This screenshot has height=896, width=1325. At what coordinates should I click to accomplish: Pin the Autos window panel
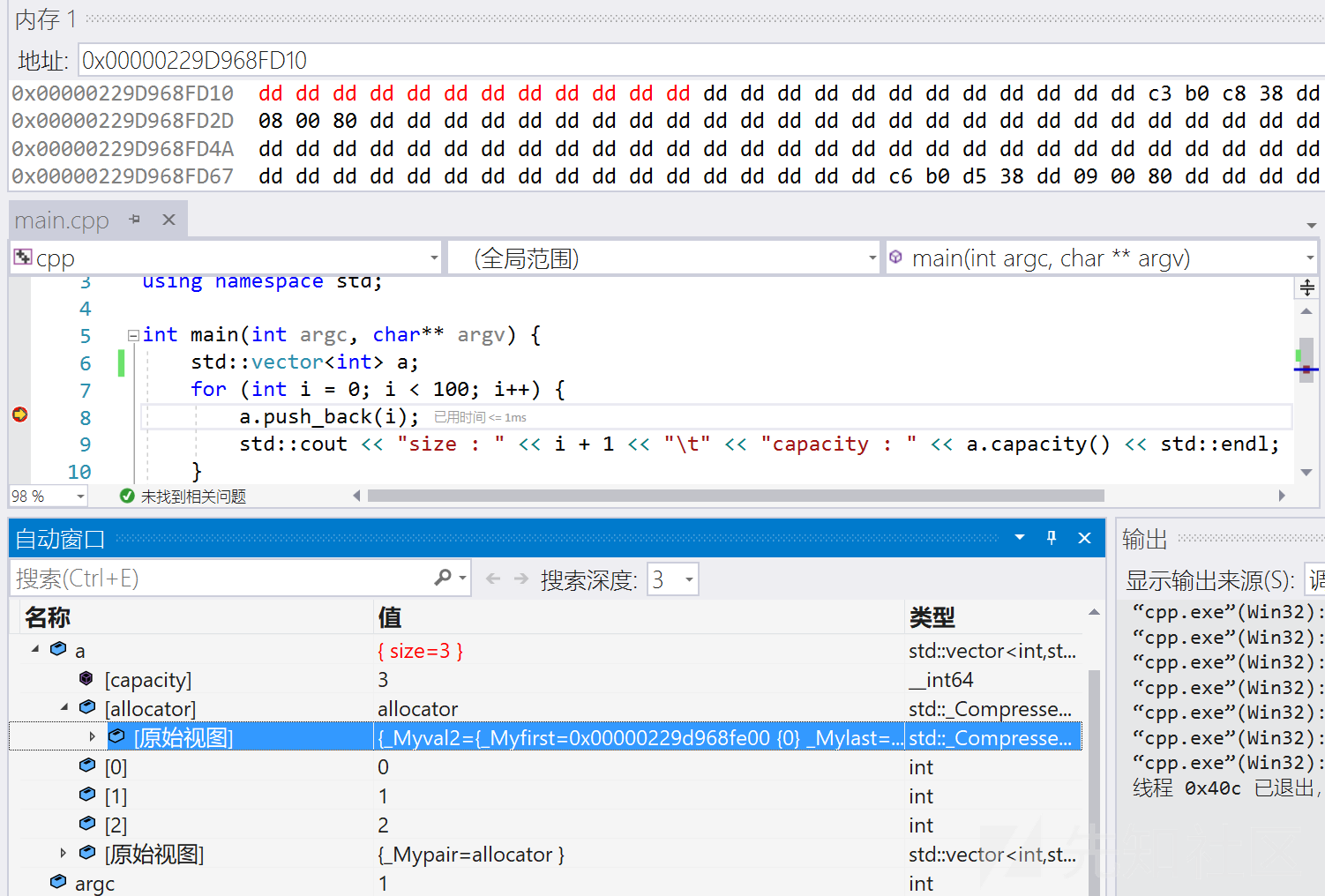coord(1052,537)
